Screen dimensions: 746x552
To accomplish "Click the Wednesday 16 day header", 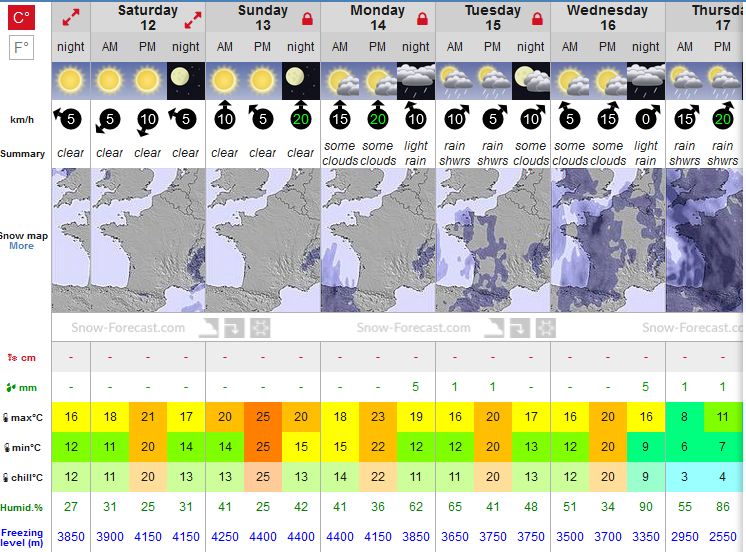I will tap(608, 18).
